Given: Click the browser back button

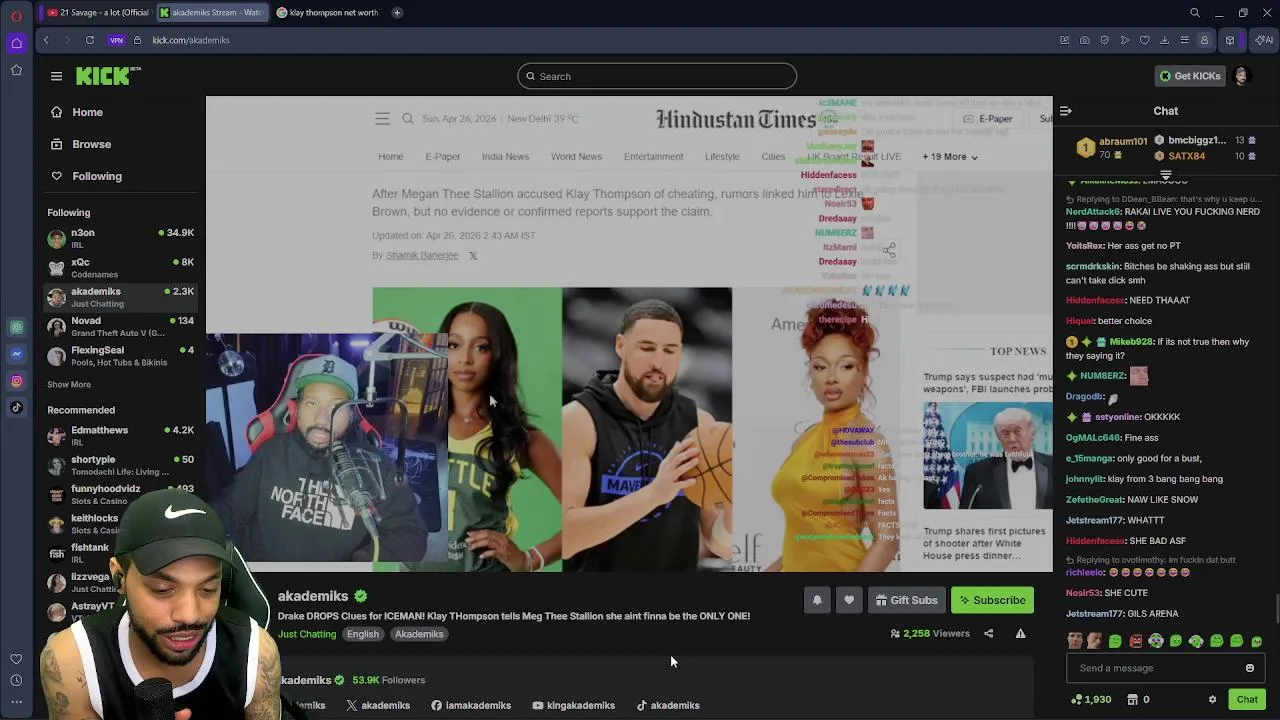Looking at the screenshot, I should pyautogui.click(x=46, y=40).
